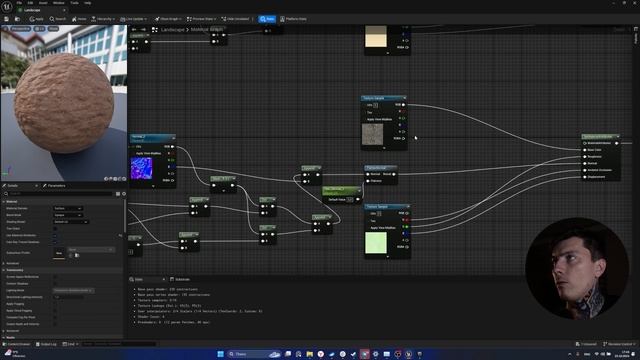Open the Edit menu
Viewport: 640px width, 360px height.
coord(30,3)
